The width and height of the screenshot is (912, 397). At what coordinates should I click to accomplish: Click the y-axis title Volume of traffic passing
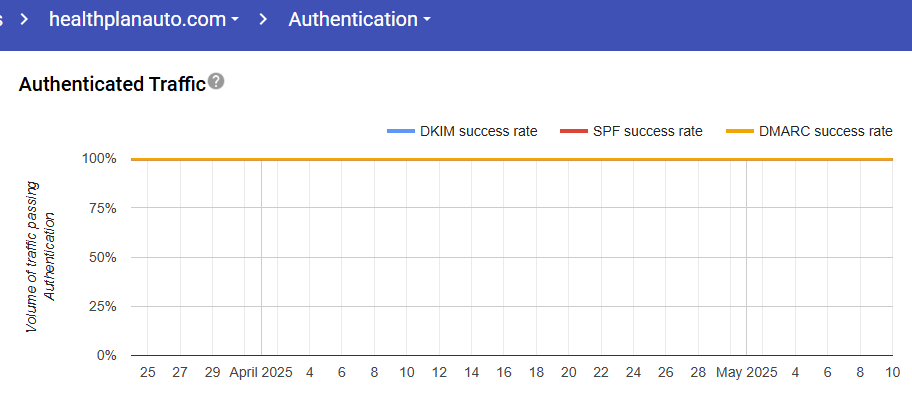(33, 257)
